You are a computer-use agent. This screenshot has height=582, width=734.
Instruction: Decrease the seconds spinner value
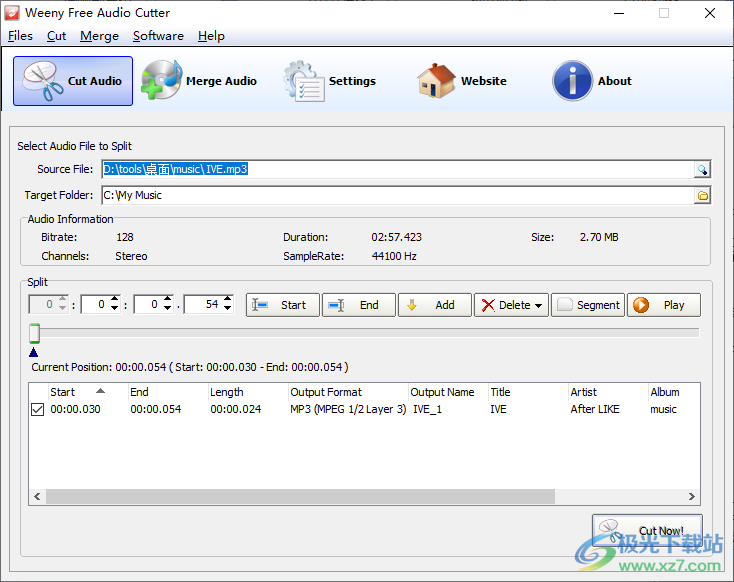[x=168, y=309]
